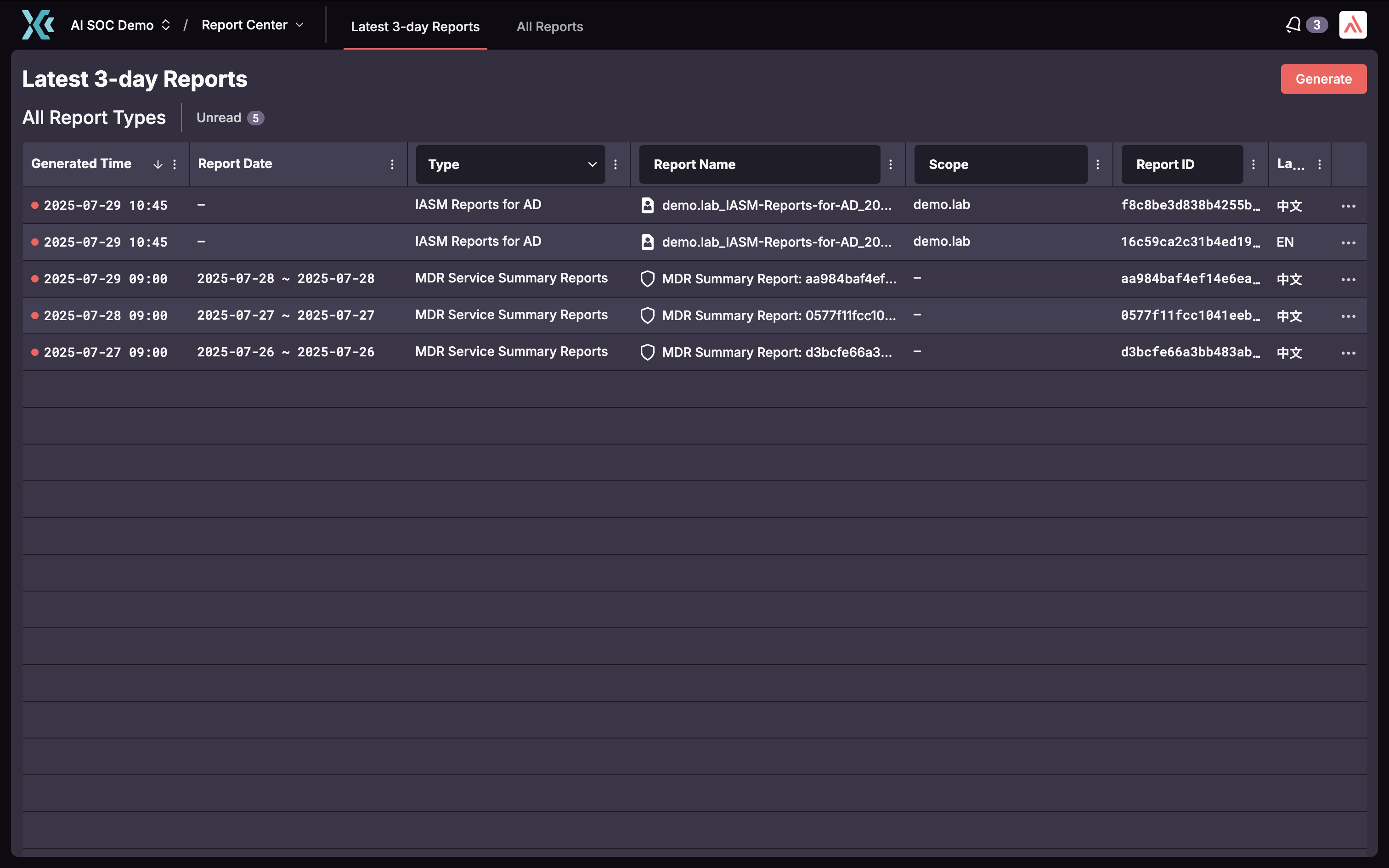This screenshot has height=868, width=1389.
Task: Open the EN demo.lab_IASM-Reports-for-AD report link
Action: [776, 242]
